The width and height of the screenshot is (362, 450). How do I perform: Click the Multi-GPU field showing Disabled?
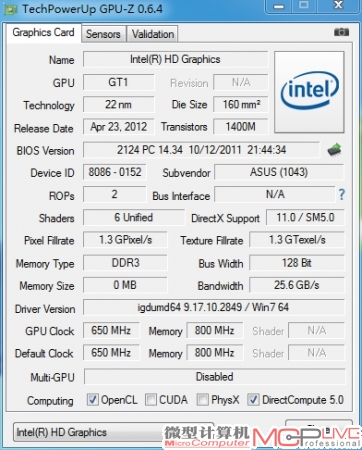tap(215, 377)
